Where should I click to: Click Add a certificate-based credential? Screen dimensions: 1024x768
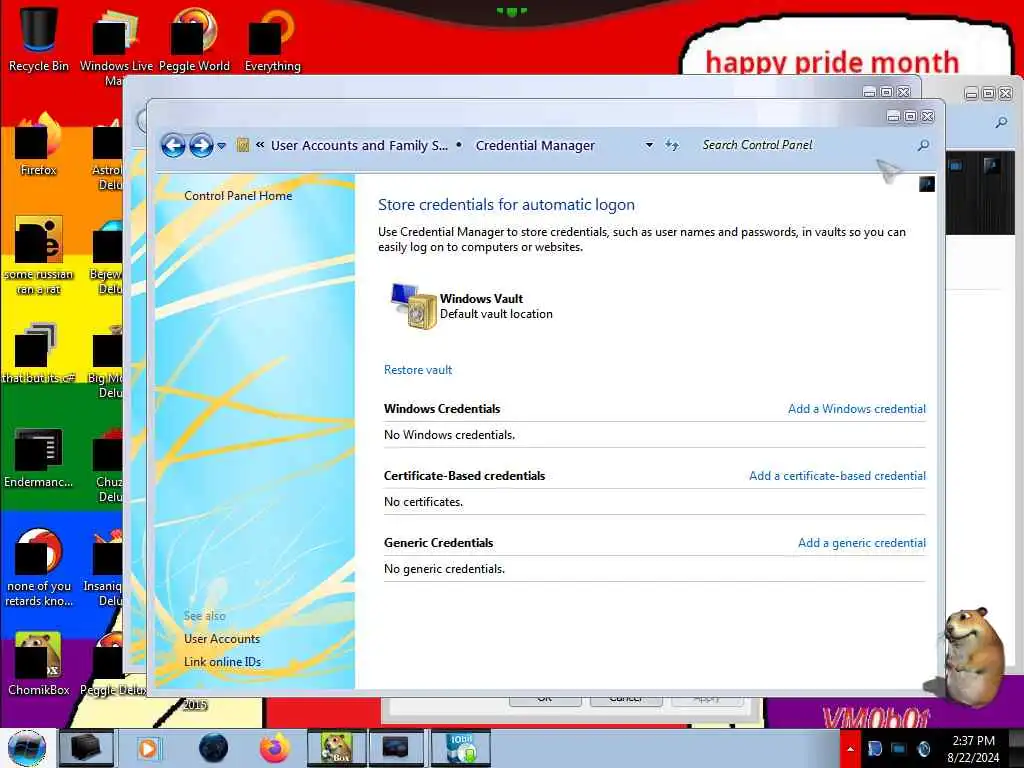[837, 476]
